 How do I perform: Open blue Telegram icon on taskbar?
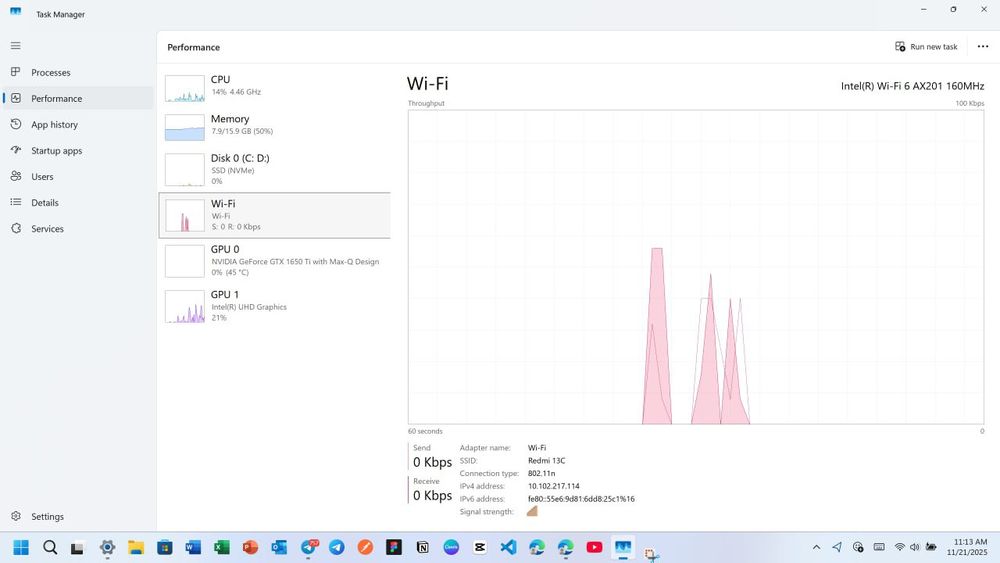pos(337,547)
